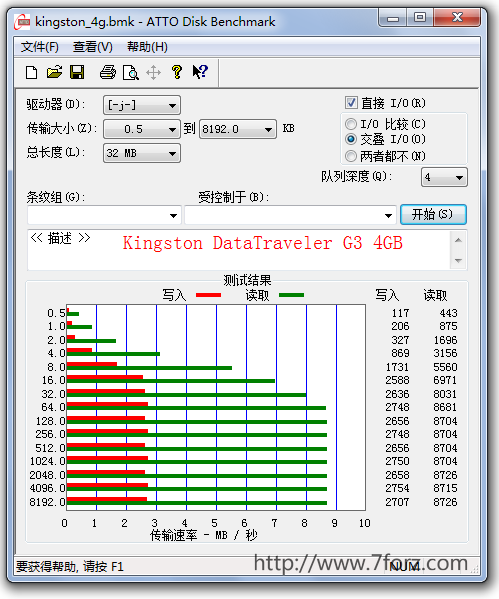This screenshot has height=599, width=499.
Task: Open the 总长度 32 MB dropdown
Action: tap(142, 154)
